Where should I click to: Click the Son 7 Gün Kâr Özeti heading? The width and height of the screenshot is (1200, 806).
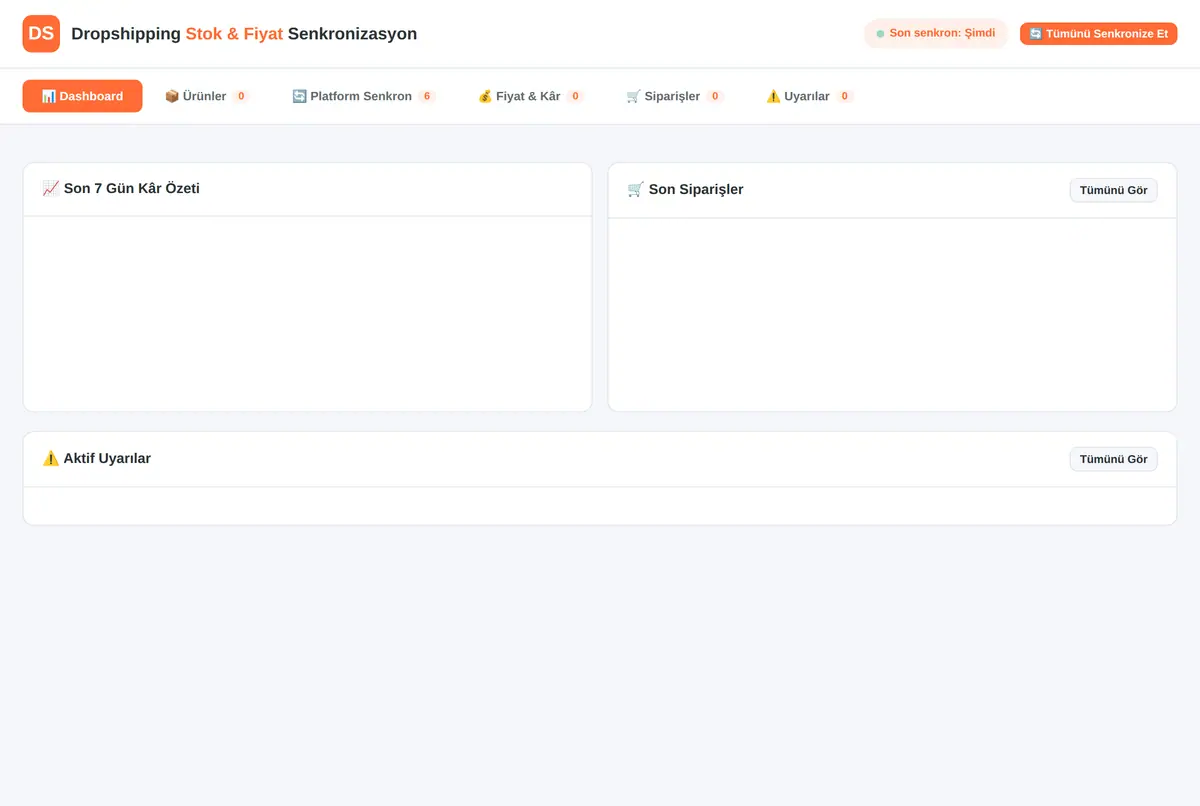pyautogui.click(x=121, y=188)
